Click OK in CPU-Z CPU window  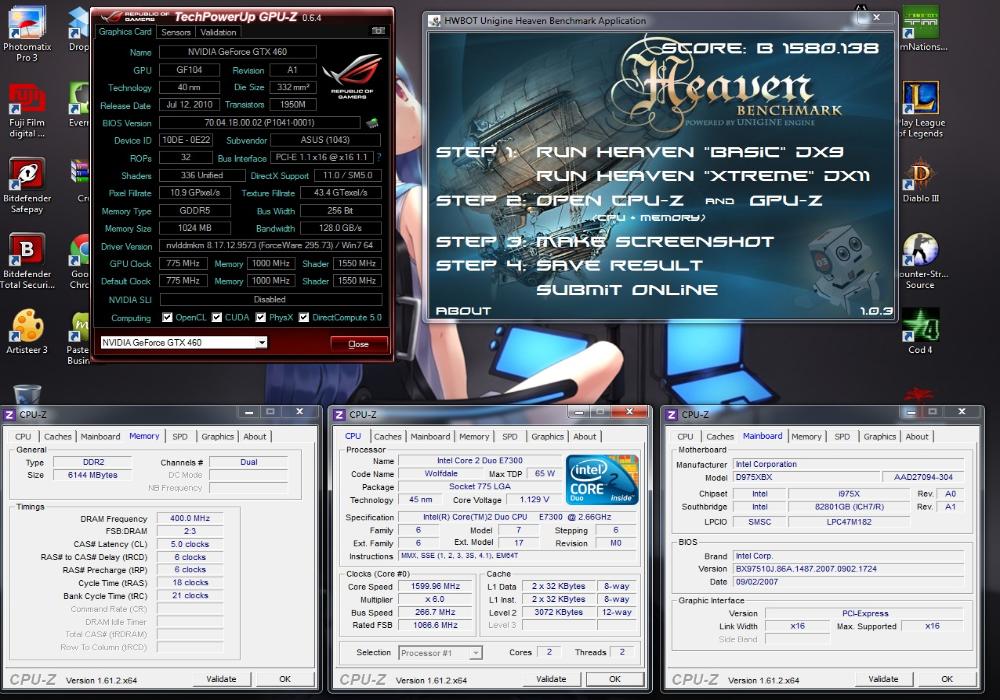point(615,679)
